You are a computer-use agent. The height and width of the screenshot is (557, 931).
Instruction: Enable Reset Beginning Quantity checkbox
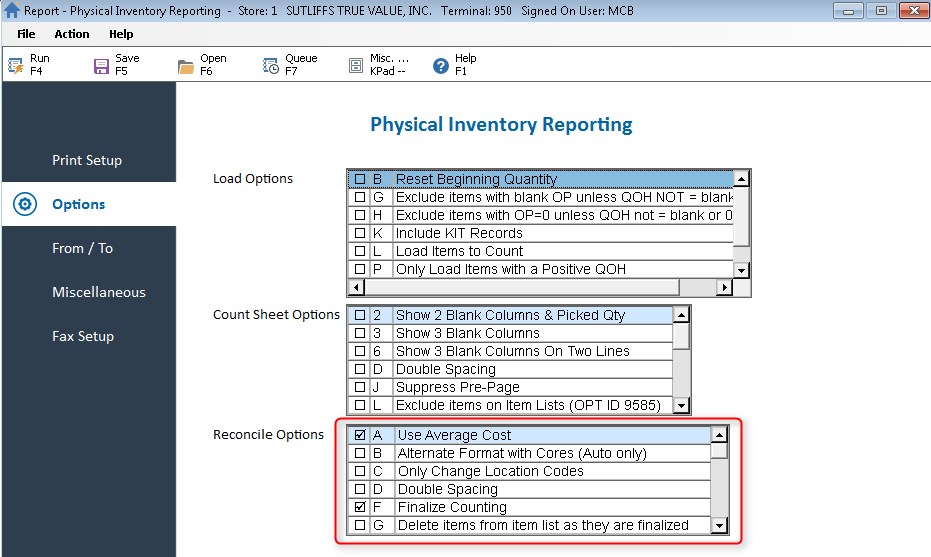360,179
